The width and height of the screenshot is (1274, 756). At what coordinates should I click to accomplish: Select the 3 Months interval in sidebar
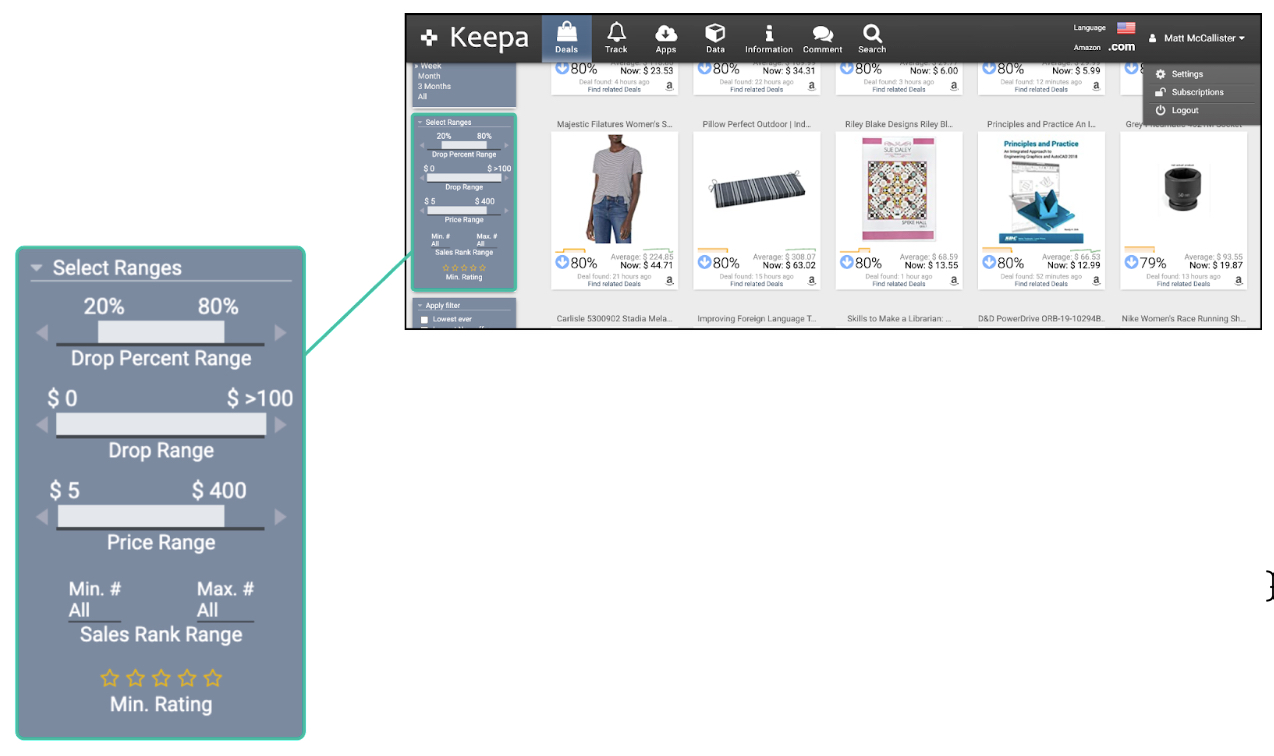434,86
